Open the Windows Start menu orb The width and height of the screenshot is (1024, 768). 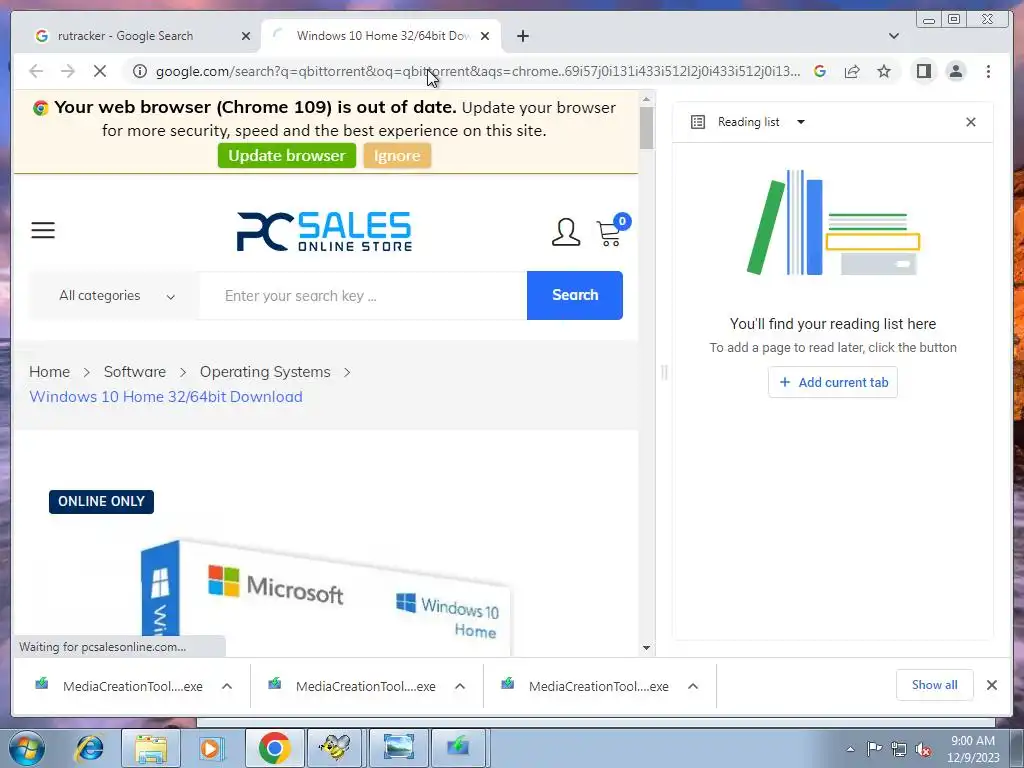(26, 748)
